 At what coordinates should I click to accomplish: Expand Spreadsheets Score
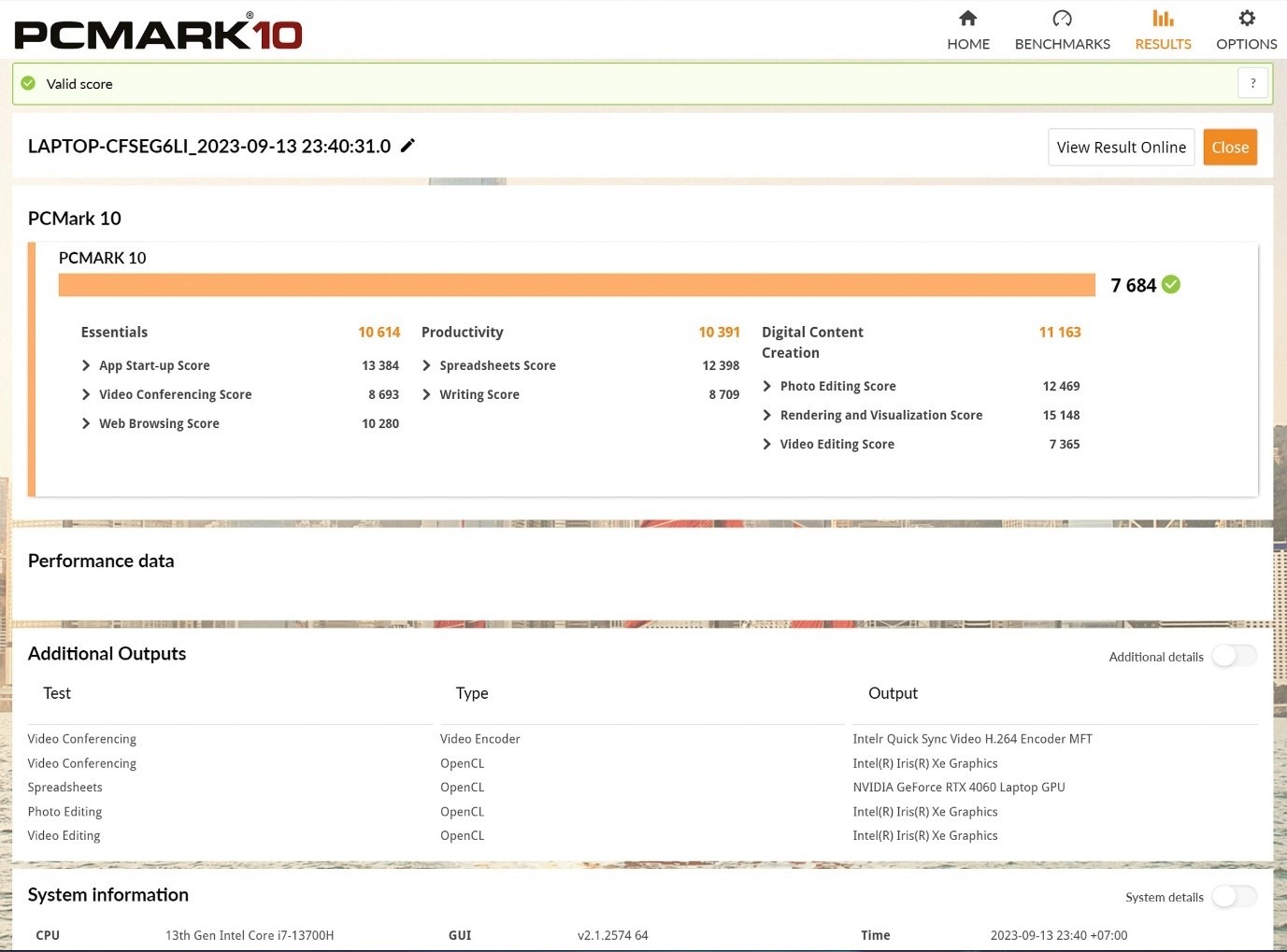coord(426,365)
